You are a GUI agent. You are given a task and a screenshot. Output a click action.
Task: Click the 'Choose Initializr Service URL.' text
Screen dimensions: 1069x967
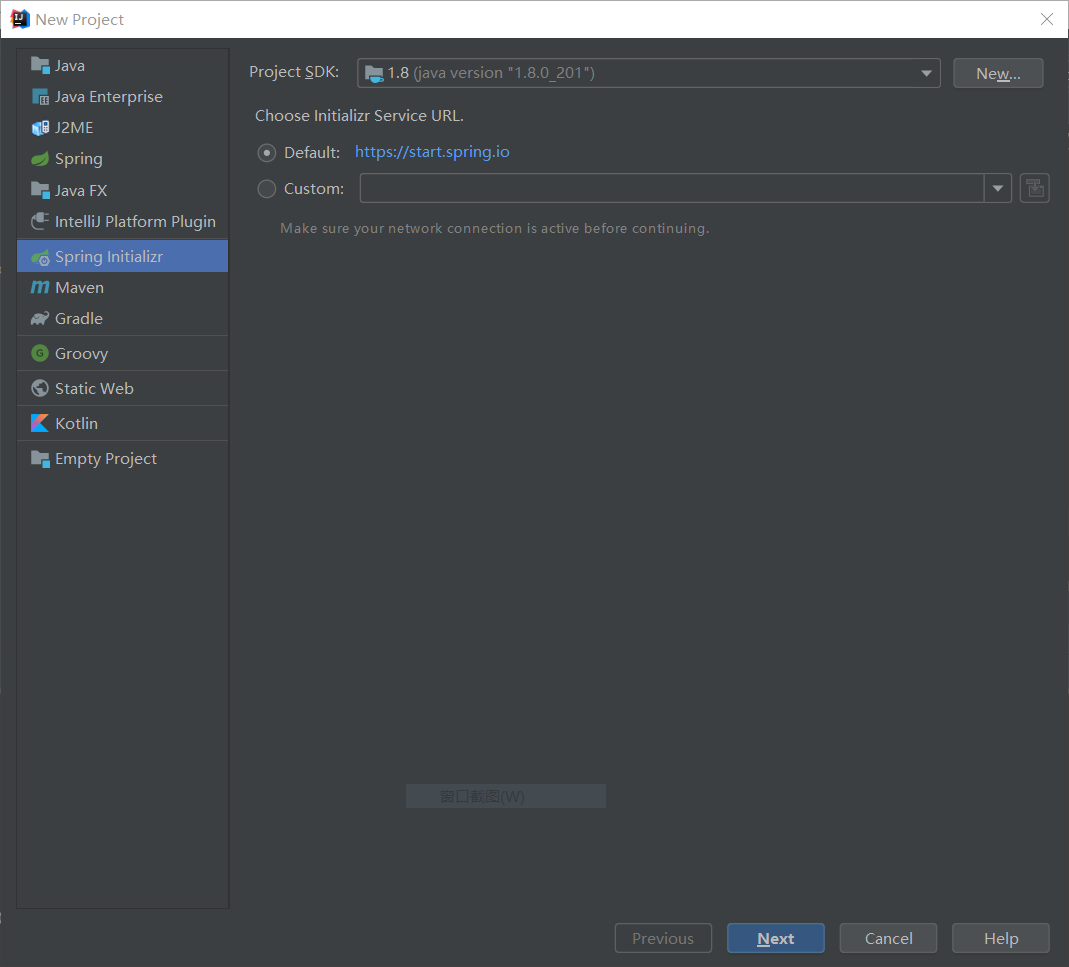pos(359,115)
